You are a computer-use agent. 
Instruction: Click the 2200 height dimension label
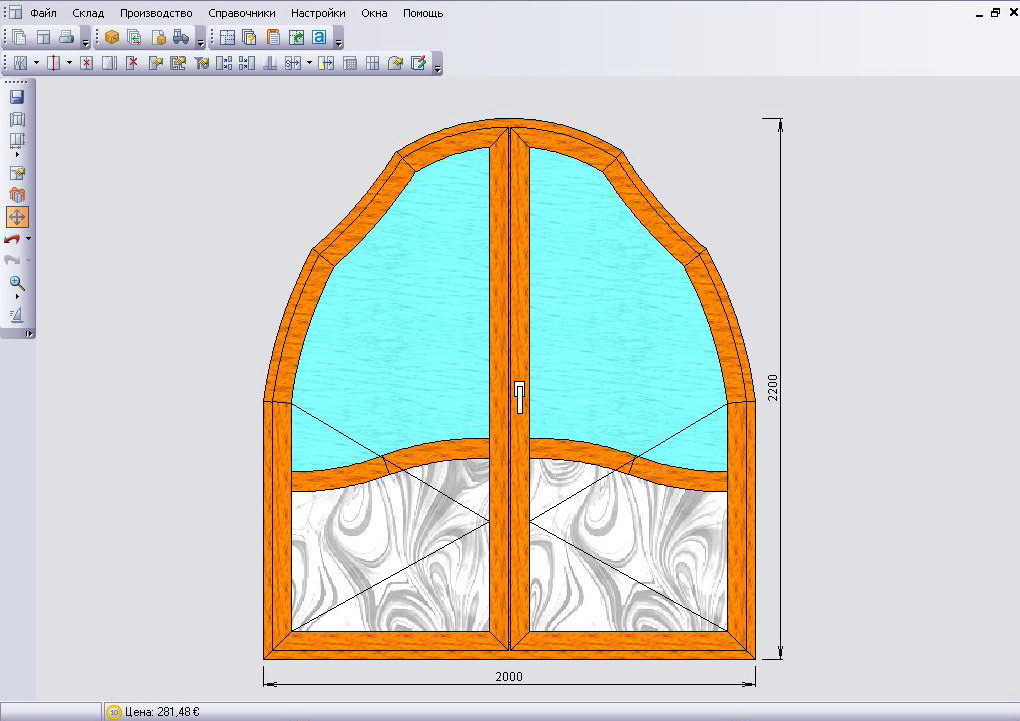[773, 388]
